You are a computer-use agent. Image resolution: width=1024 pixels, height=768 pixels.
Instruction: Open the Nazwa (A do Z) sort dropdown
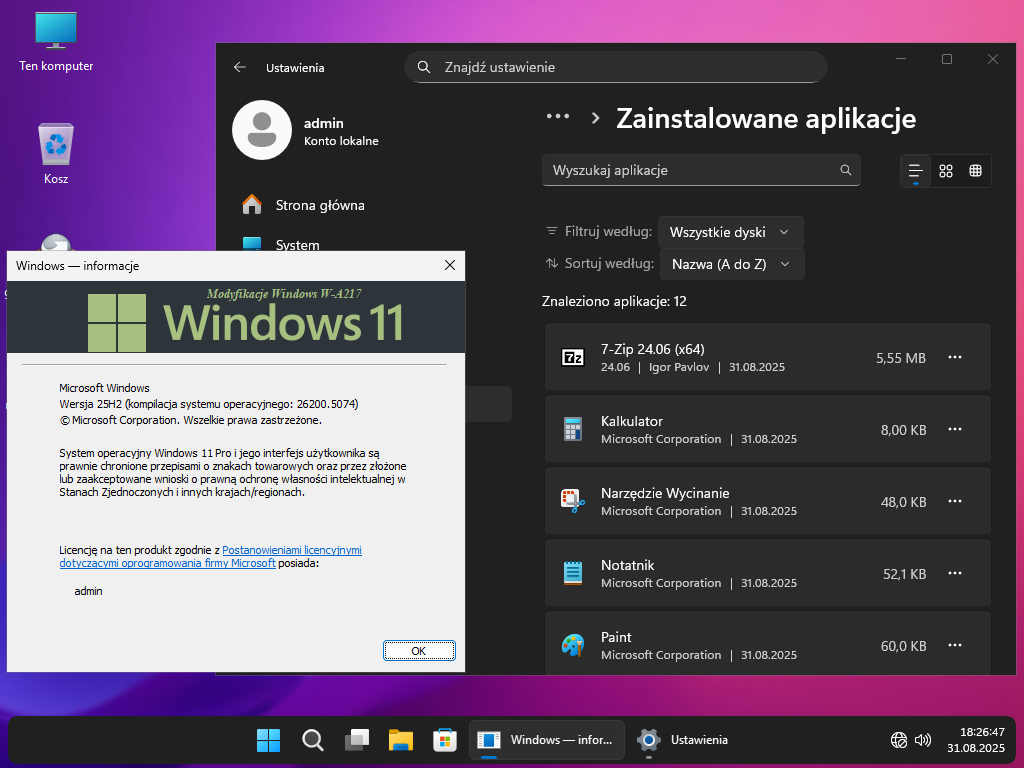(730, 264)
